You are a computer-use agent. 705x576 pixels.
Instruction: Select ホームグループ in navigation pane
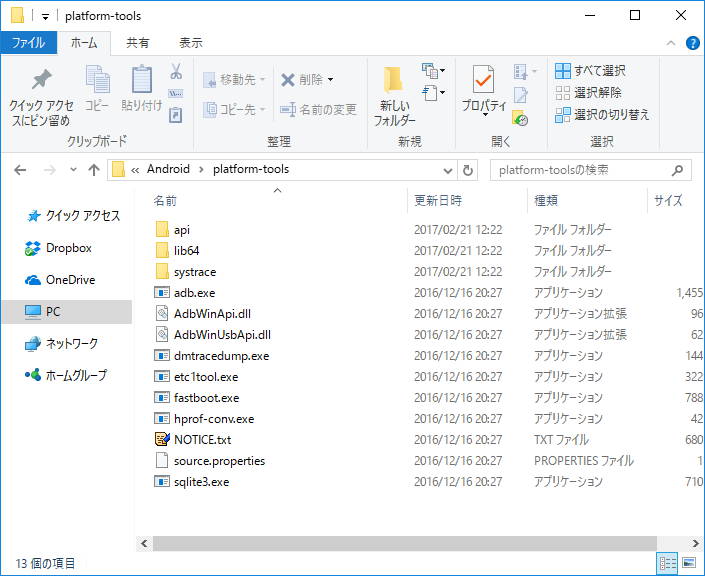[67, 375]
